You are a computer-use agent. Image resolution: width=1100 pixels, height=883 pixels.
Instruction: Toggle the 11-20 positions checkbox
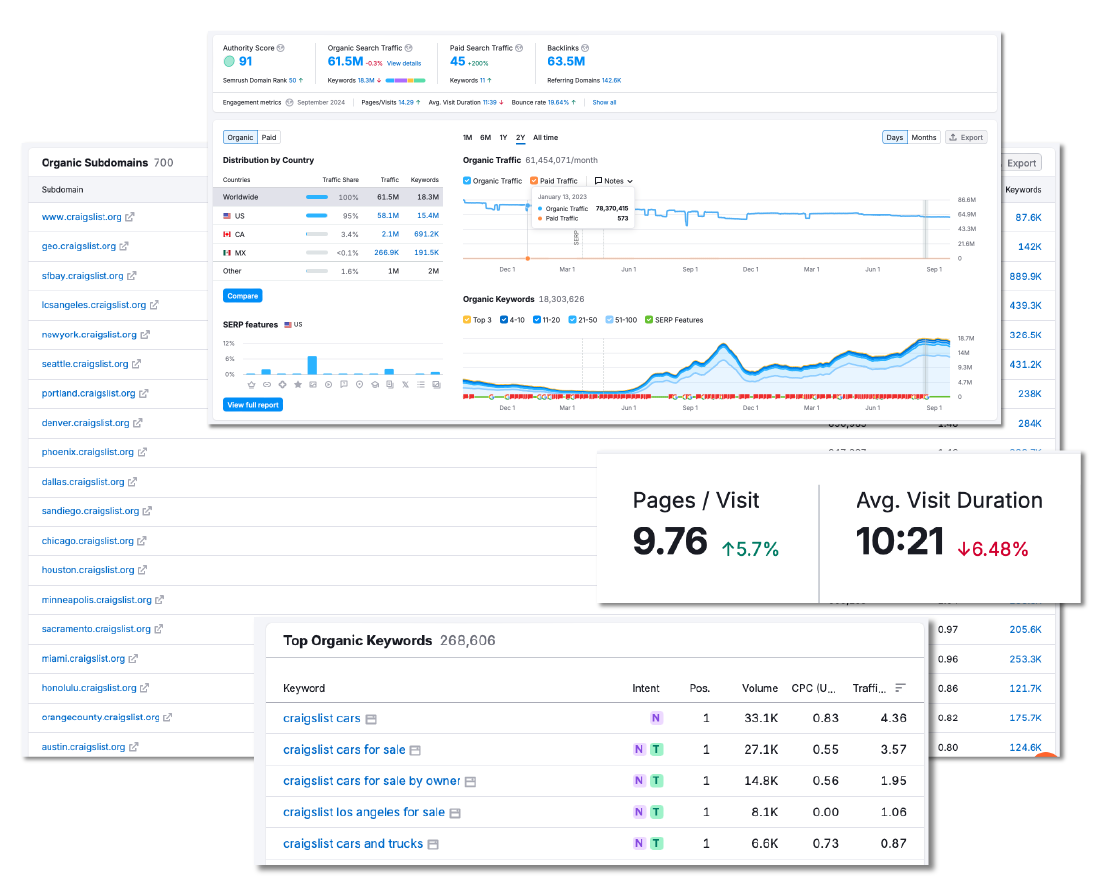tap(537, 320)
